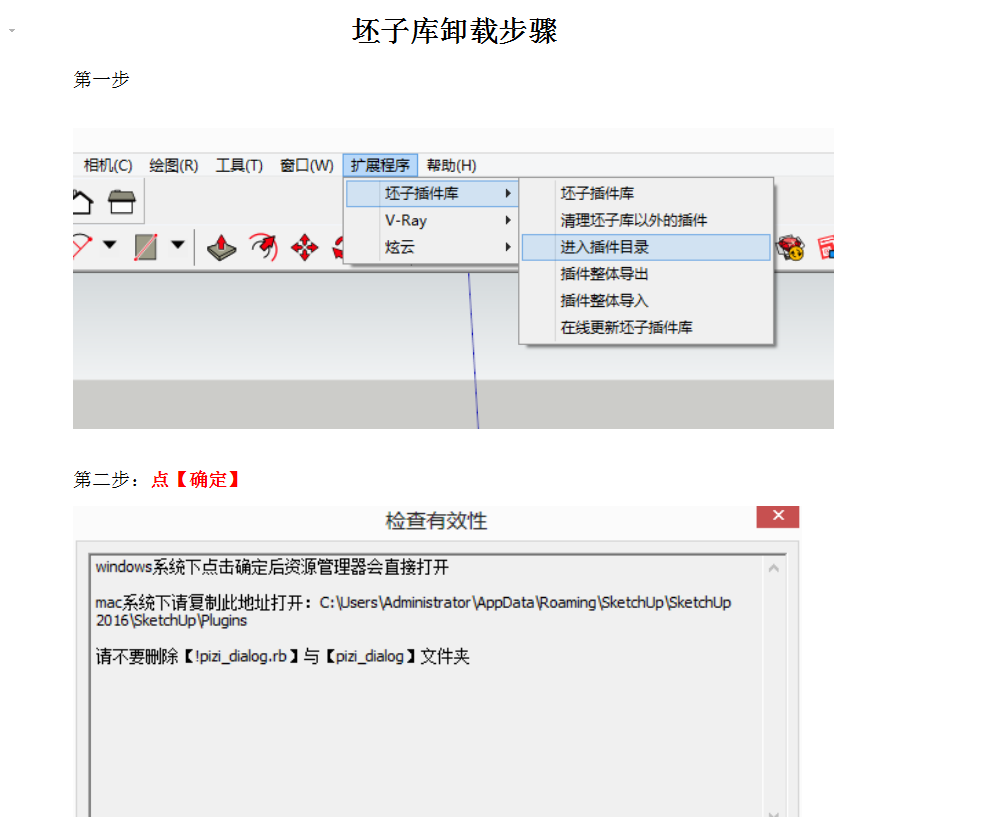992x817 pixels.
Task: Choose 坯子插件库 in the submenu
Action: [x=646, y=194]
